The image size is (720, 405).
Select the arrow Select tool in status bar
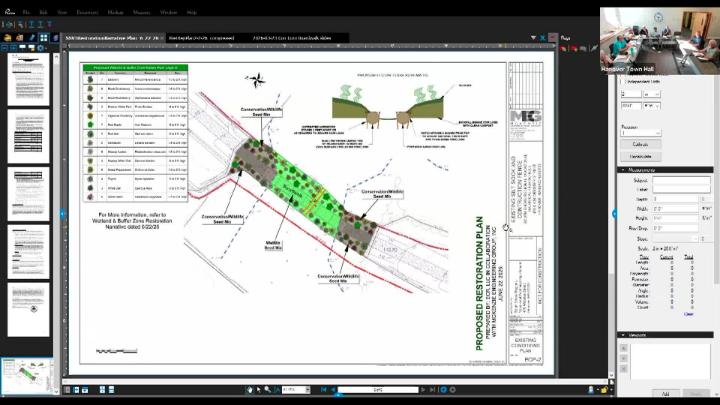pos(259,390)
